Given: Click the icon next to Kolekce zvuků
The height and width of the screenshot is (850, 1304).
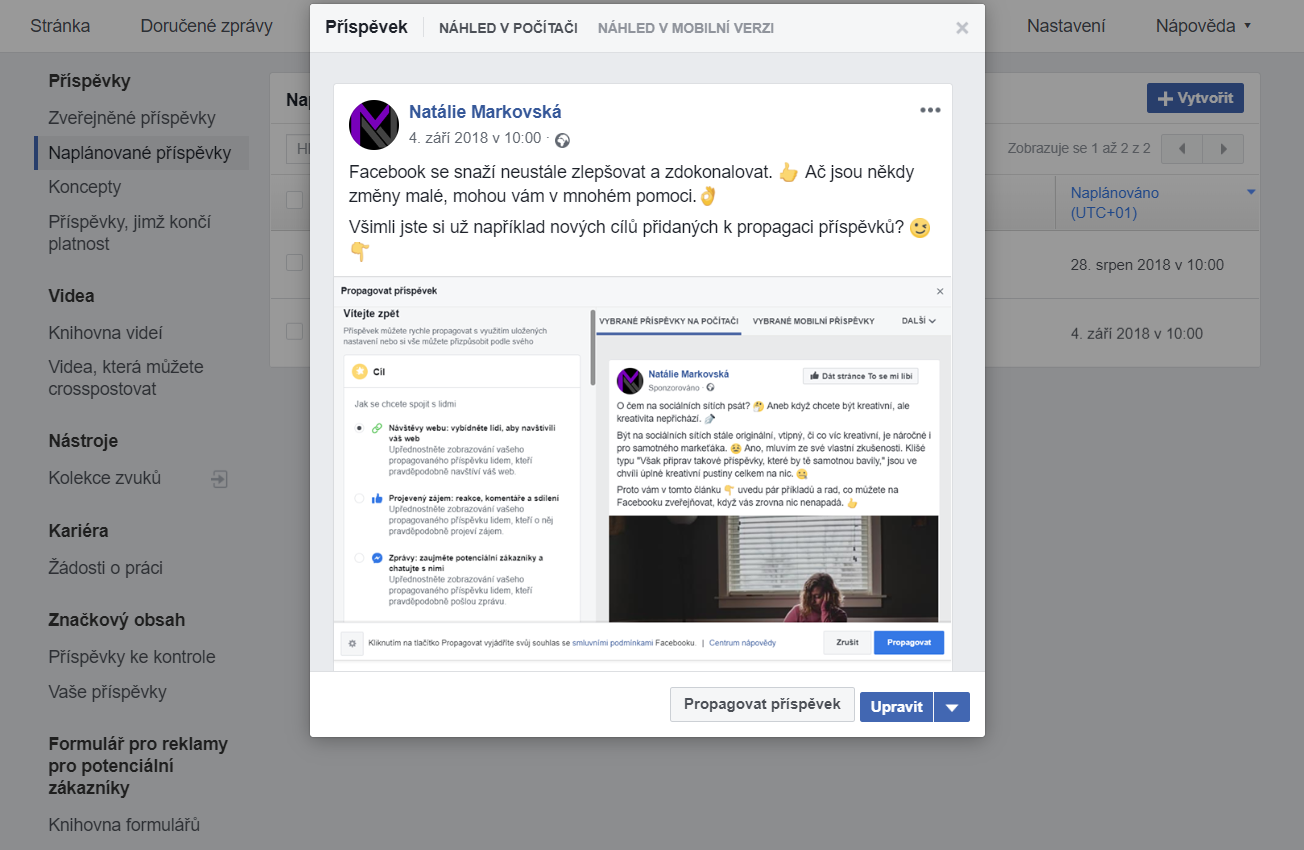Looking at the screenshot, I should click(219, 479).
